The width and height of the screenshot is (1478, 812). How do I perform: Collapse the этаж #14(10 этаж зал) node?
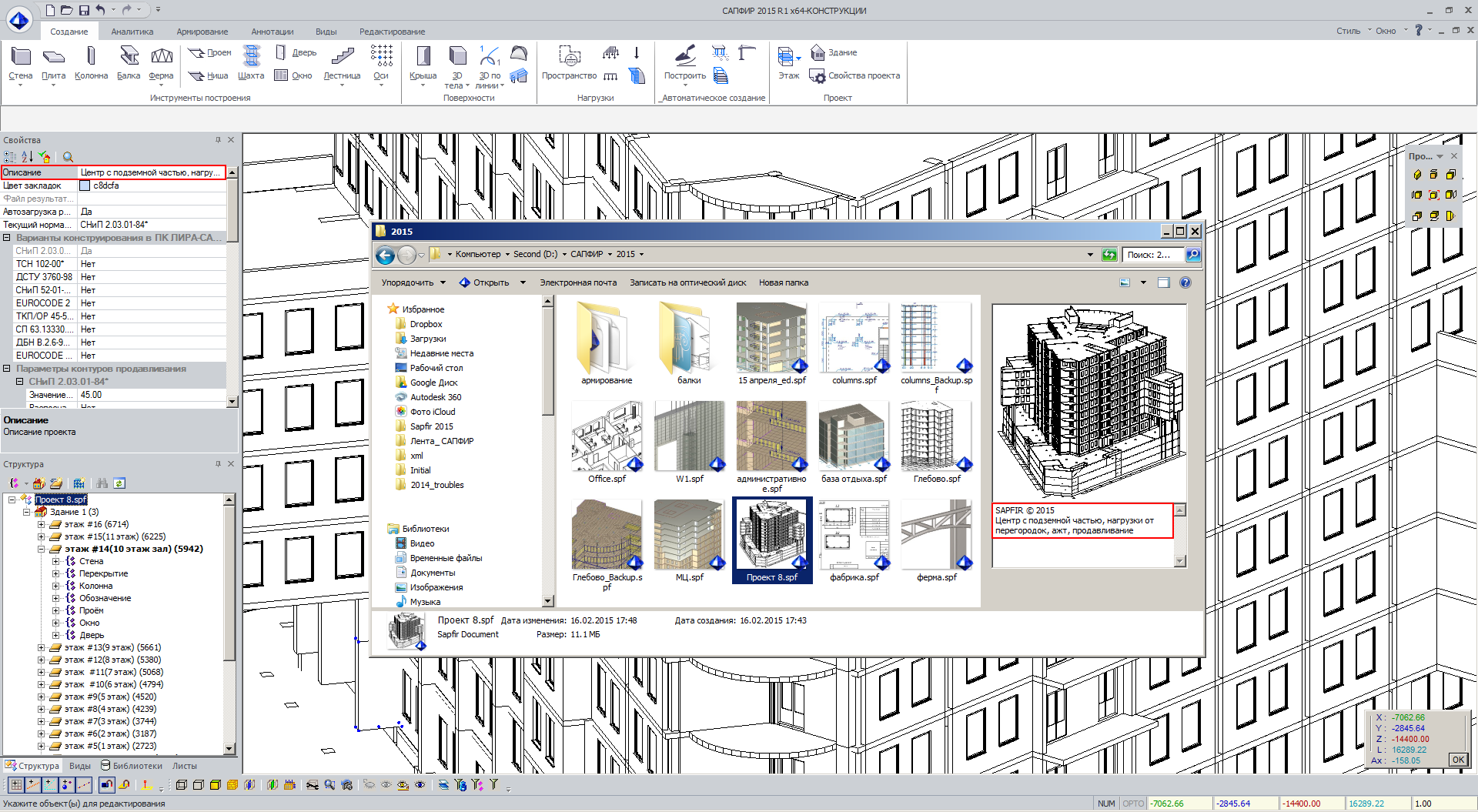(42, 549)
